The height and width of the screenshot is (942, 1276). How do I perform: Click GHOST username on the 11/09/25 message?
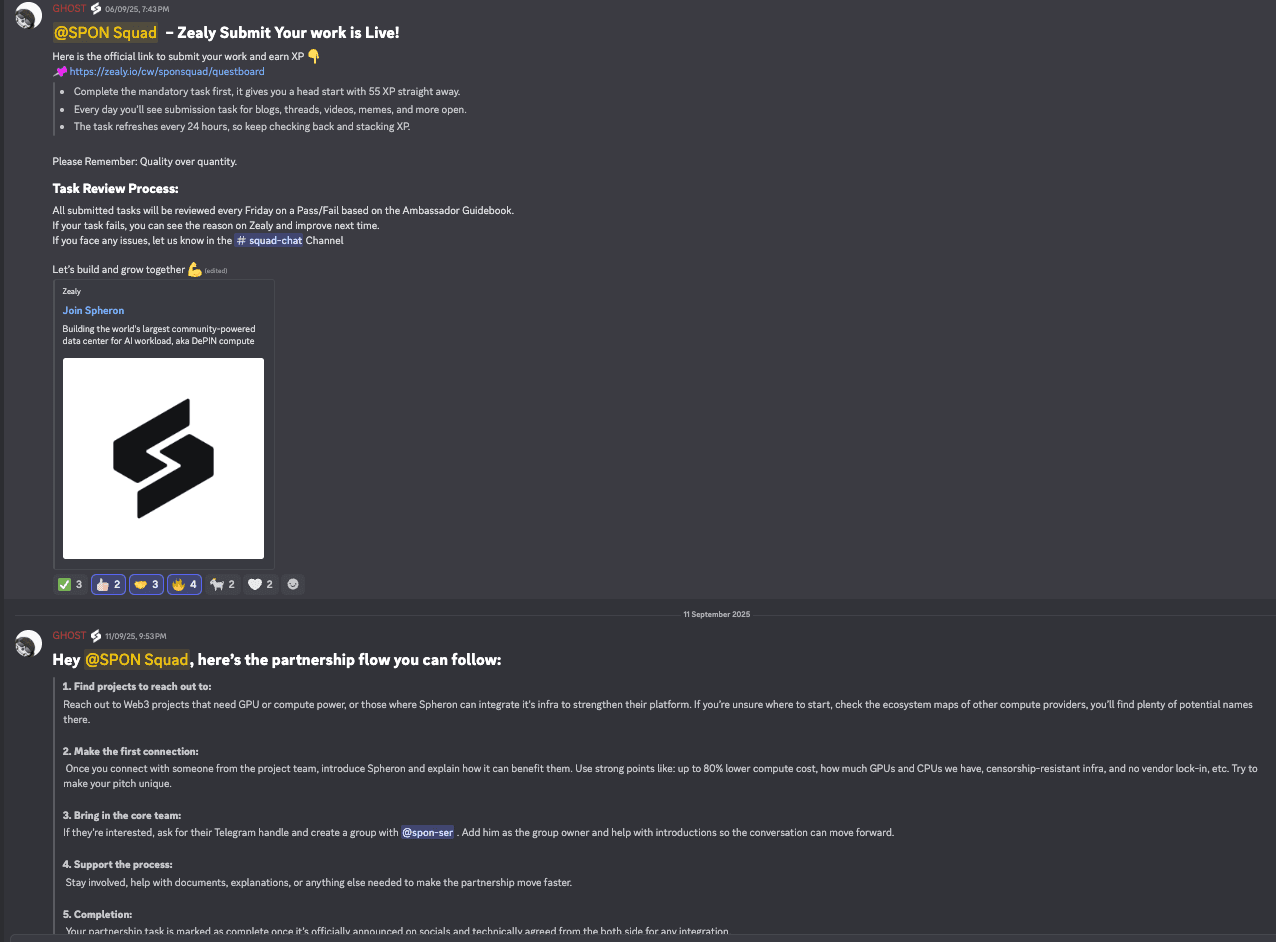(69, 636)
